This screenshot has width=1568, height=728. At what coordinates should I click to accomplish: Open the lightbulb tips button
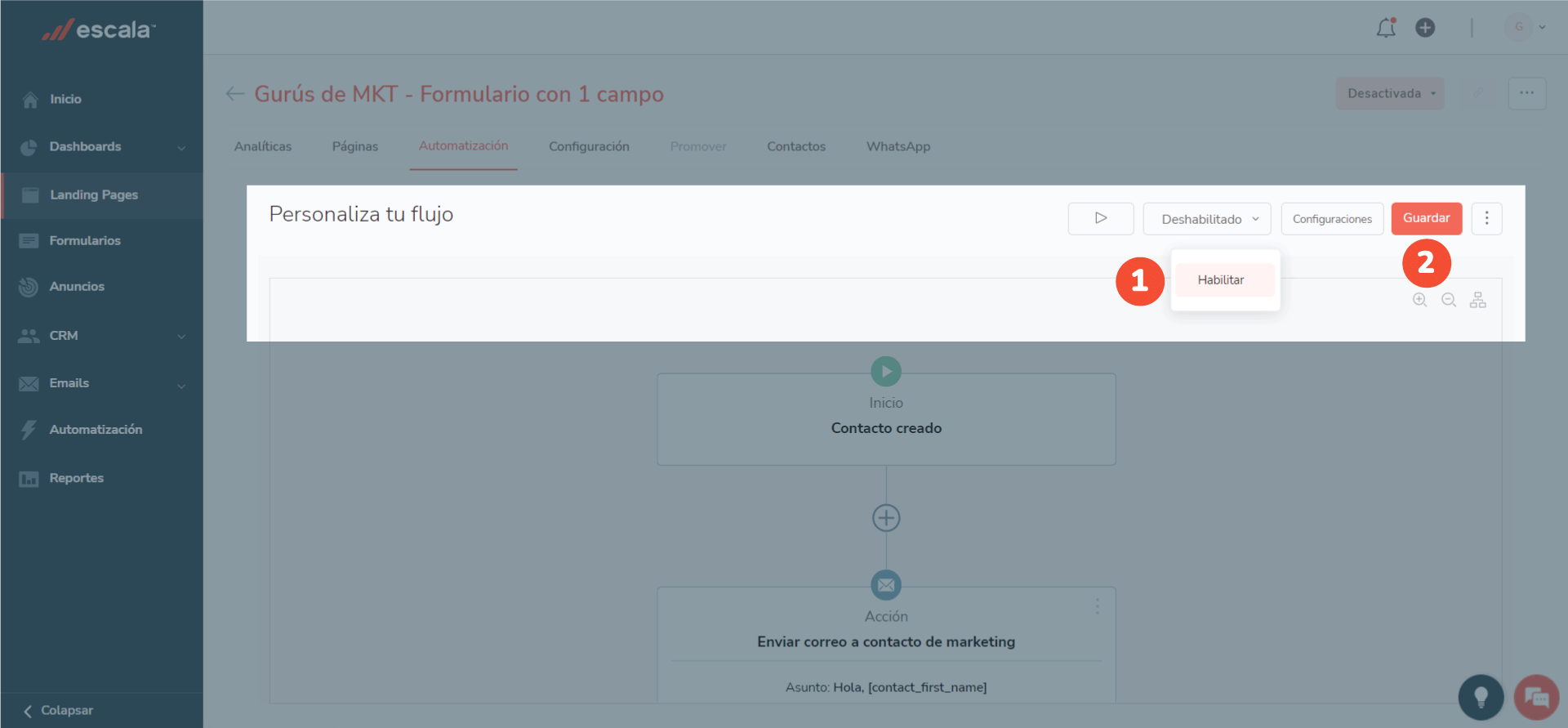(1481, 697)
